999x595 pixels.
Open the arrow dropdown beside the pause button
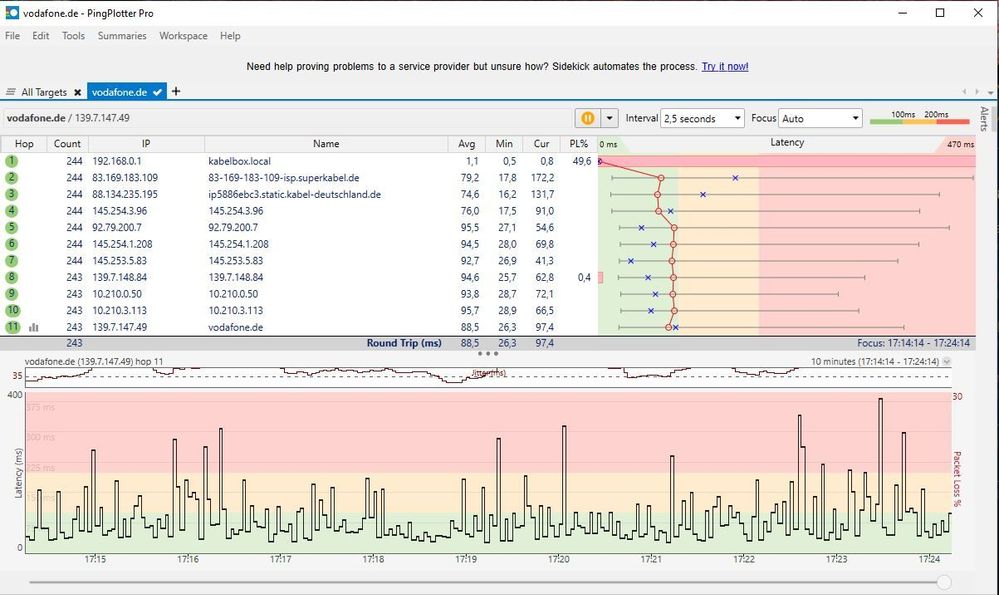(609, 118)
